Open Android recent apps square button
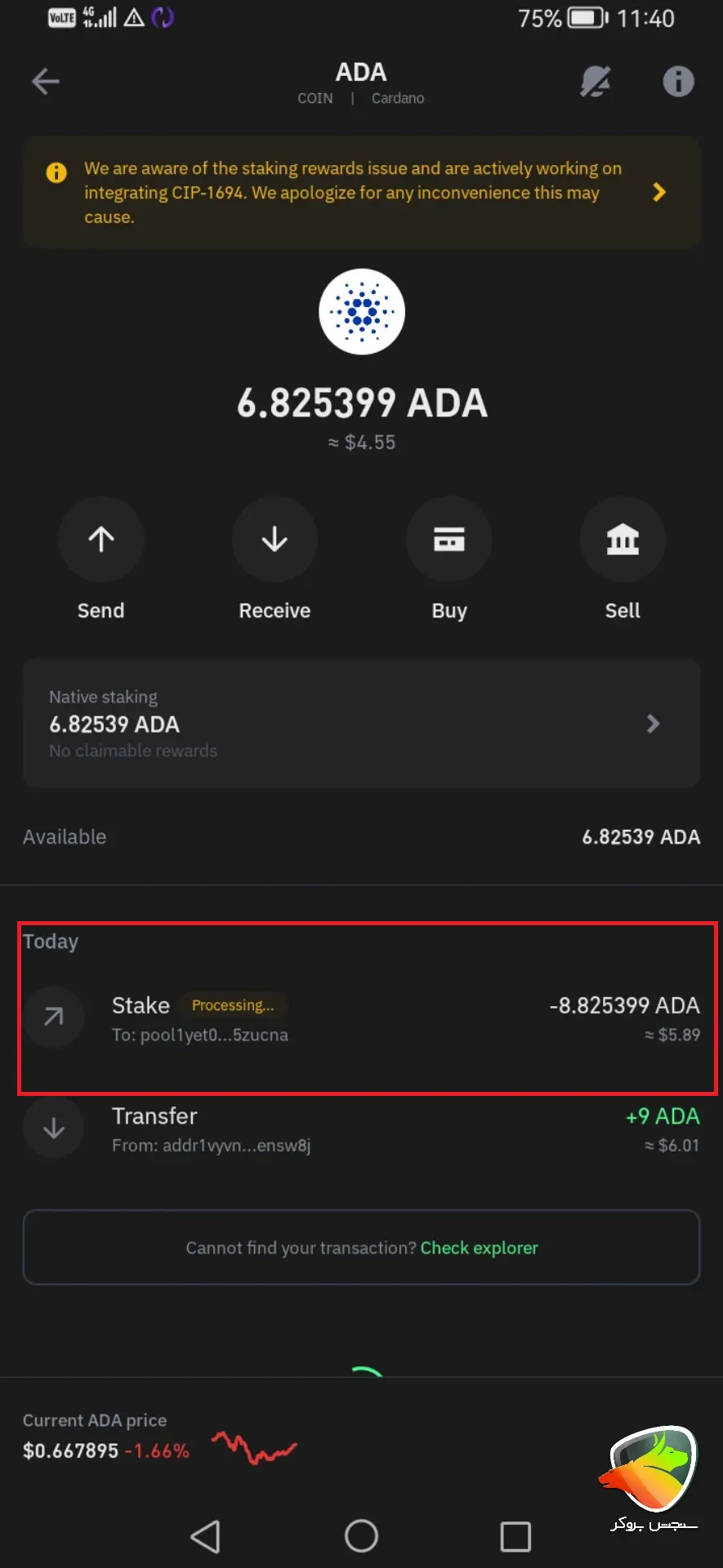Image resolution: width=723 pixels, height=1568 pixels. coord(515,1536)
